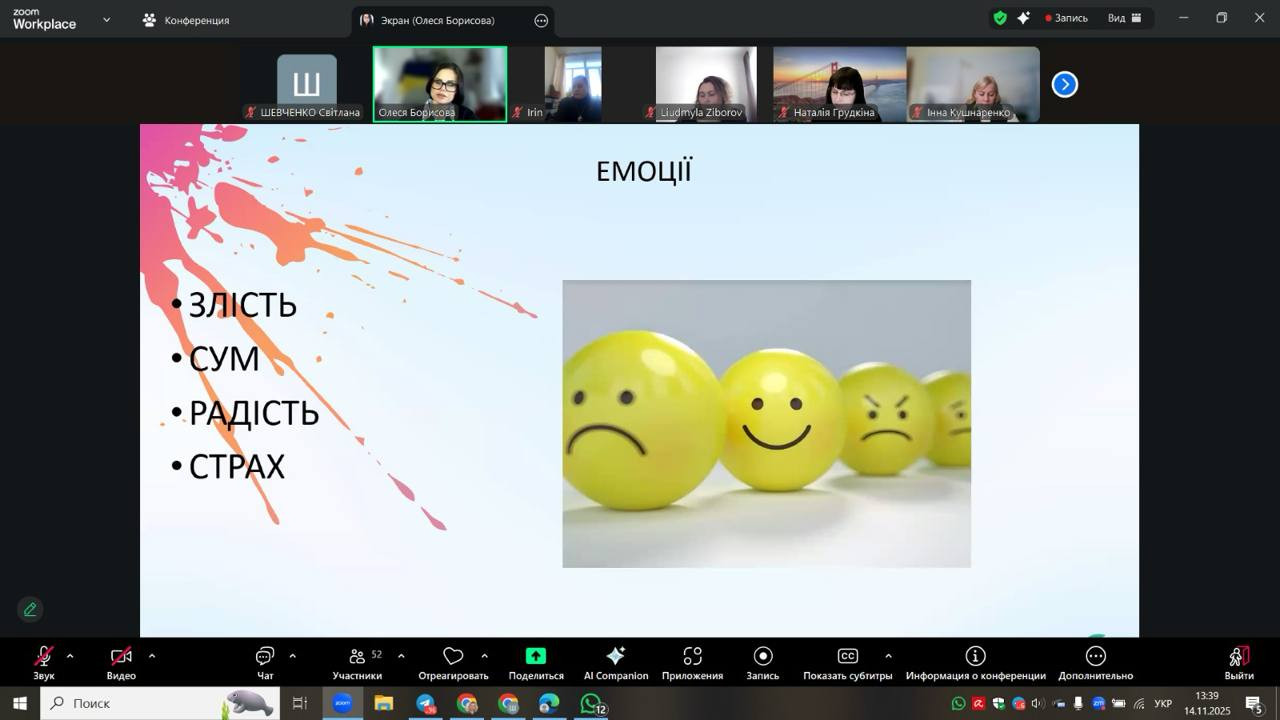Expand the audio options arrow

[x=70, y=656]
